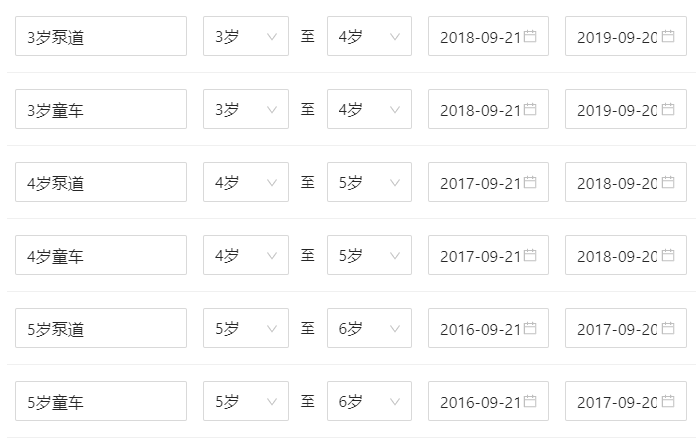Open calendar icon for 5岁童车 end date

coord(668,401)
